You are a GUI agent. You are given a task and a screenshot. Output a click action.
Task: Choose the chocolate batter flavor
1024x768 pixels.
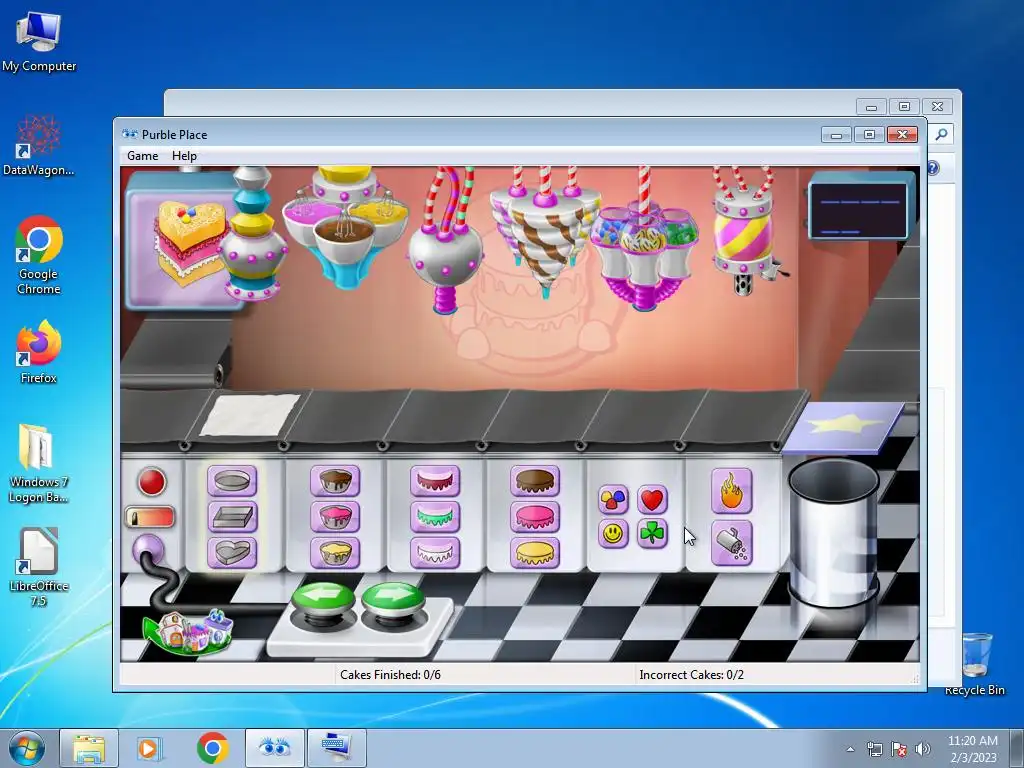(x=334, y=481)
